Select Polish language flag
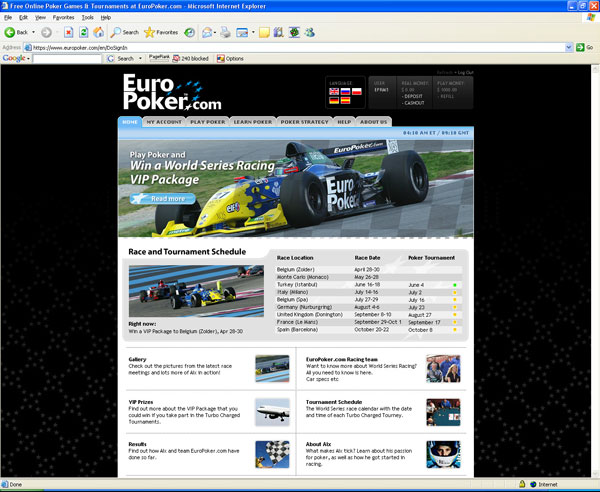 [357, 91]
